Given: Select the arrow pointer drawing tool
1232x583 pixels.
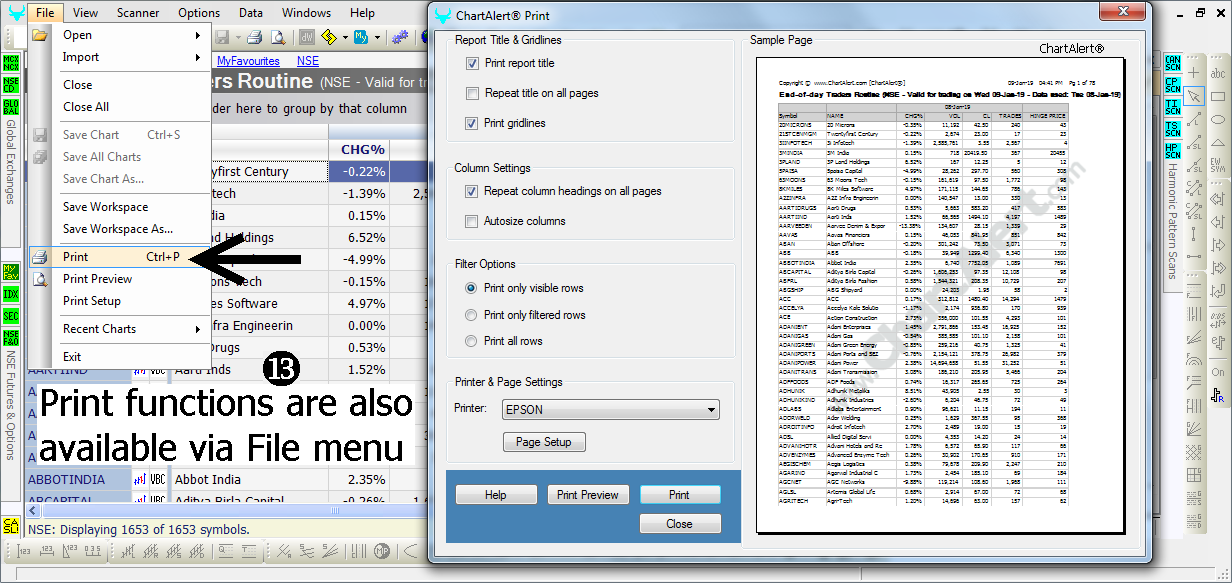Looking at the screenshot, I should point(1195,97).
